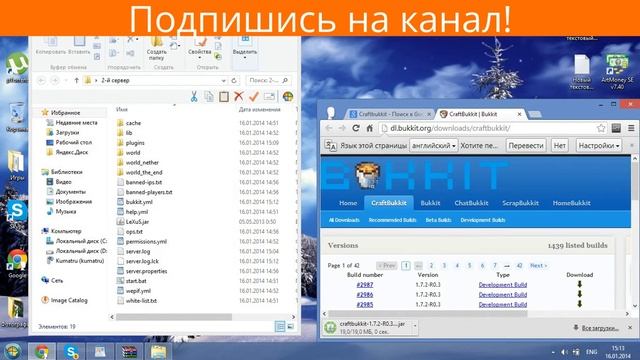Click Explorer back navigation arrow

coord(41,80)
